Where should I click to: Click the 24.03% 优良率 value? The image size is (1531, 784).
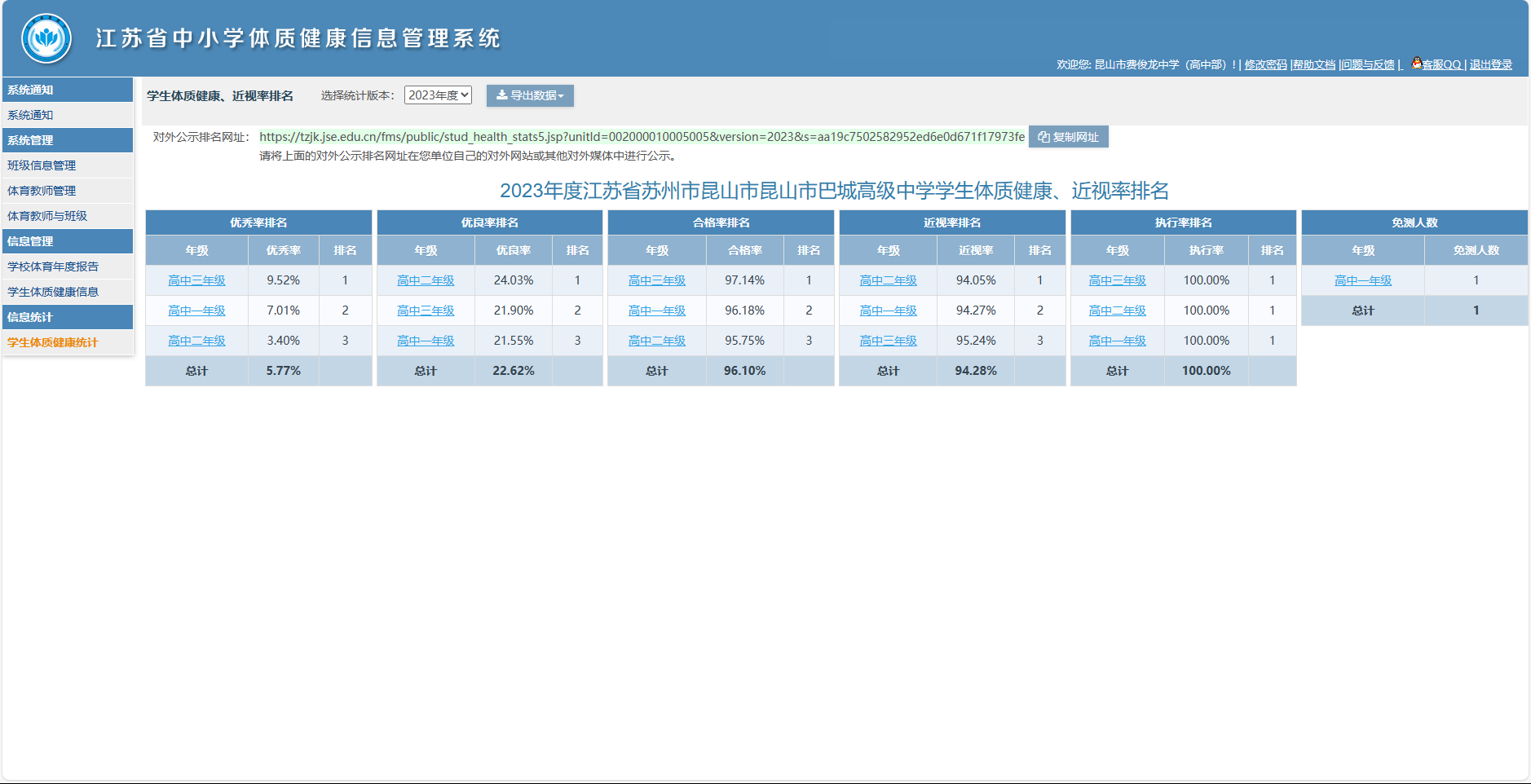point(514,280)
